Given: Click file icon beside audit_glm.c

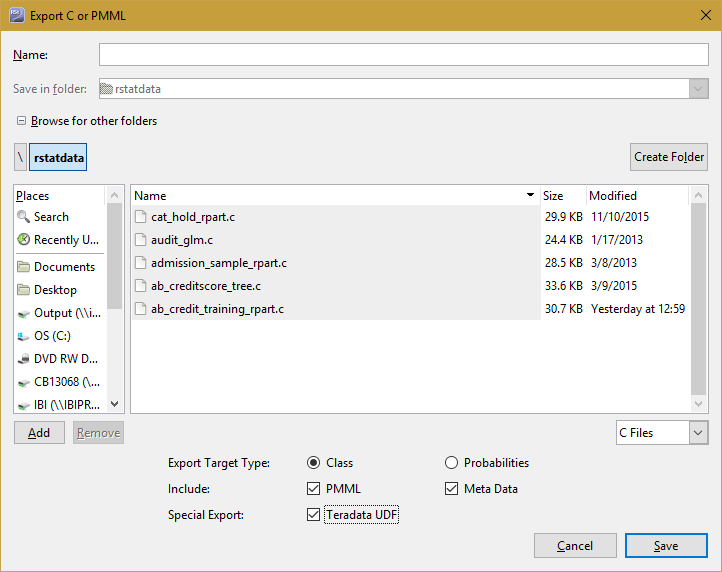Looking at the screenshot, I should point(140,239).
